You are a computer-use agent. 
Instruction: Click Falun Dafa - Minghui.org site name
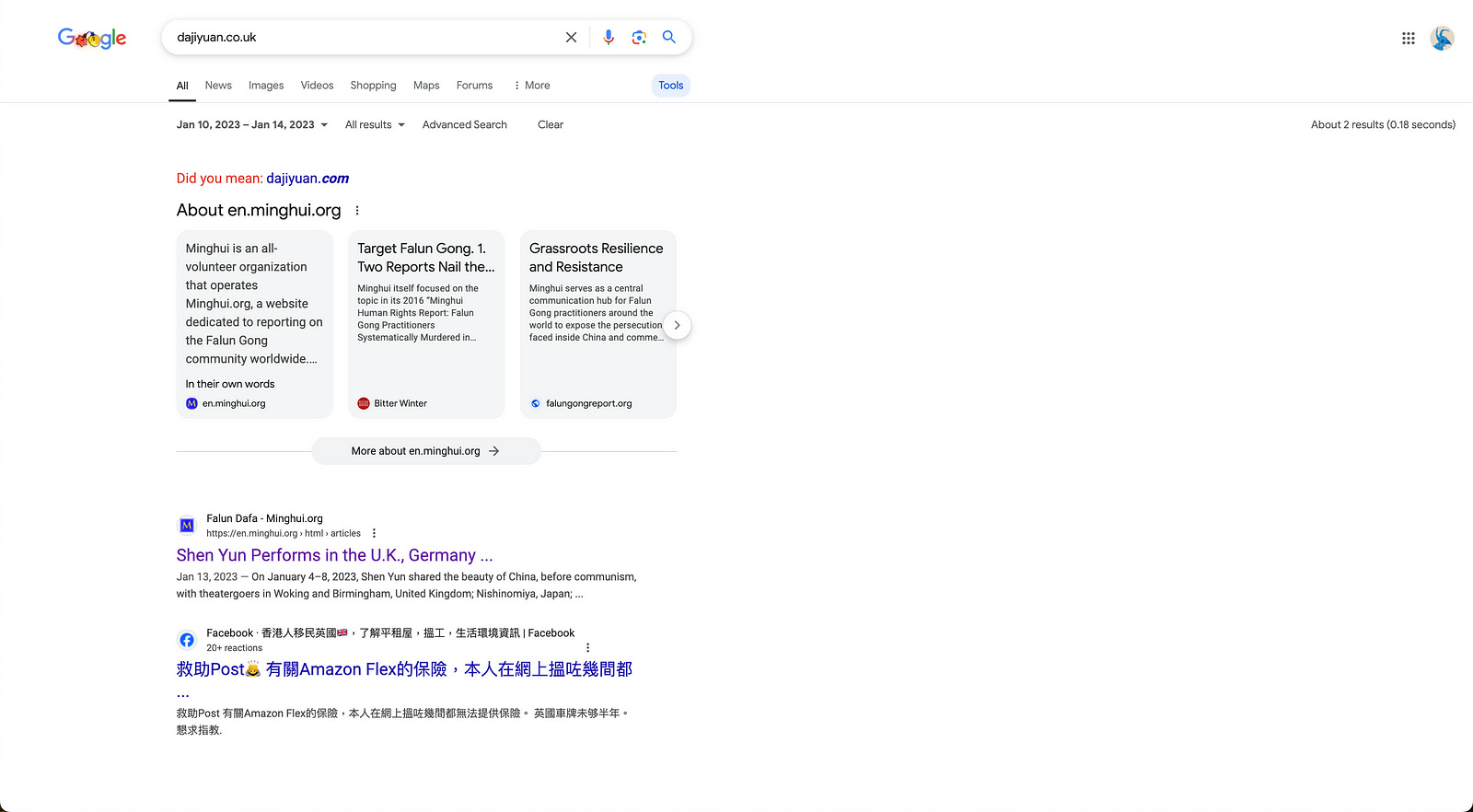264,519
